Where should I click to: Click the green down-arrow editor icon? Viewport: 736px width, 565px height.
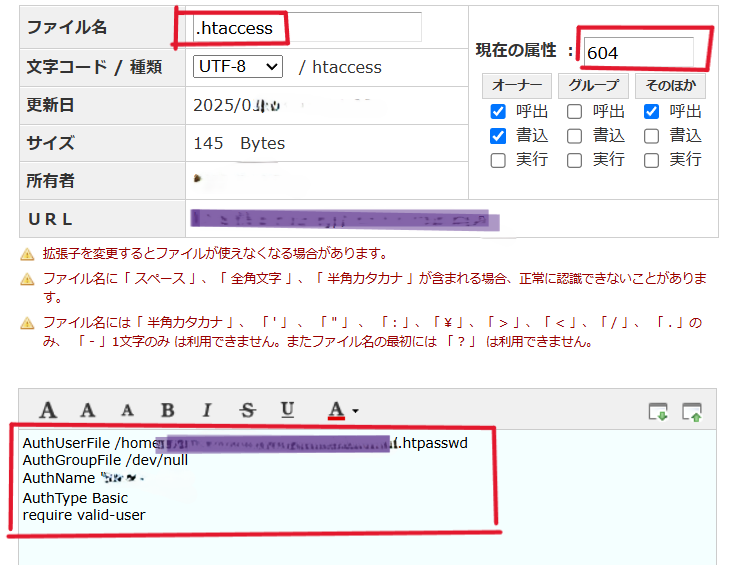tap(658, 411)
